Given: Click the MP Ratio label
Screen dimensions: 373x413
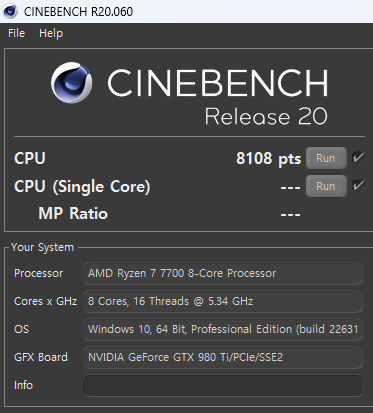Looking at the screenshot, I should coord(73,213).
